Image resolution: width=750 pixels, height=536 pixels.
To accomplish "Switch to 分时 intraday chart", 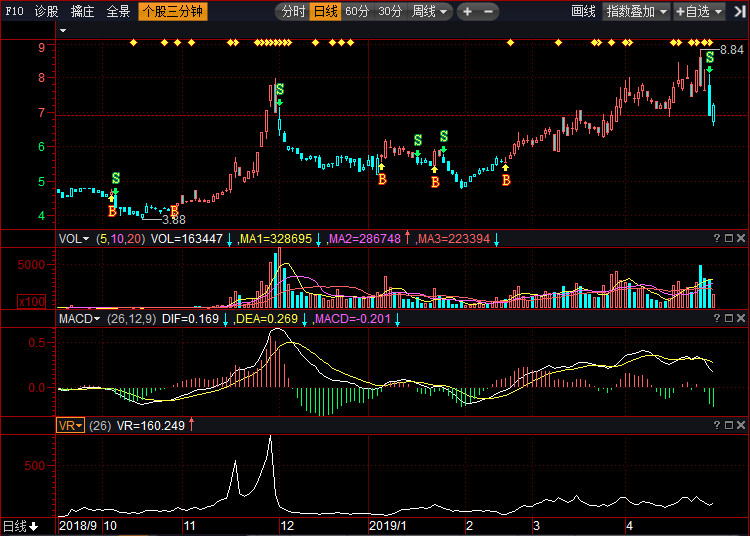I will 293,11.
